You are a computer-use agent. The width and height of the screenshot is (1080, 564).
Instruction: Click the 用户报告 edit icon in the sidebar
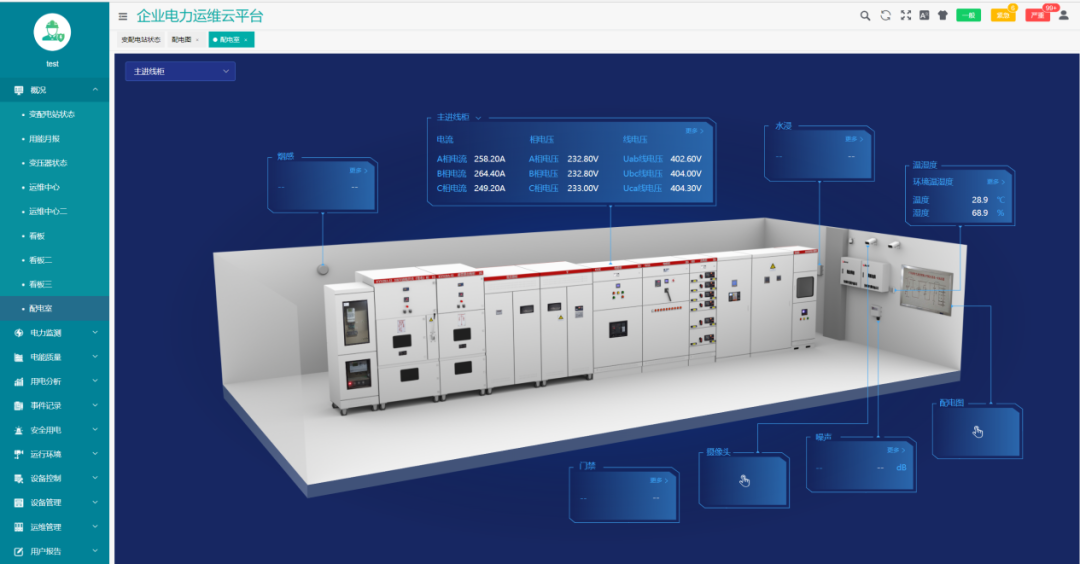(x=19, y=552)
